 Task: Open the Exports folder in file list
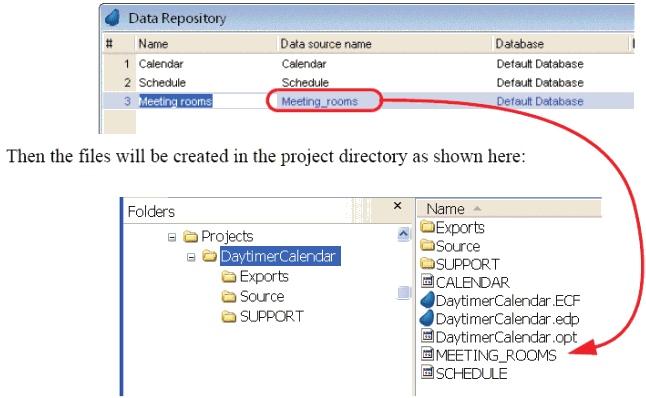click(452, 227)
